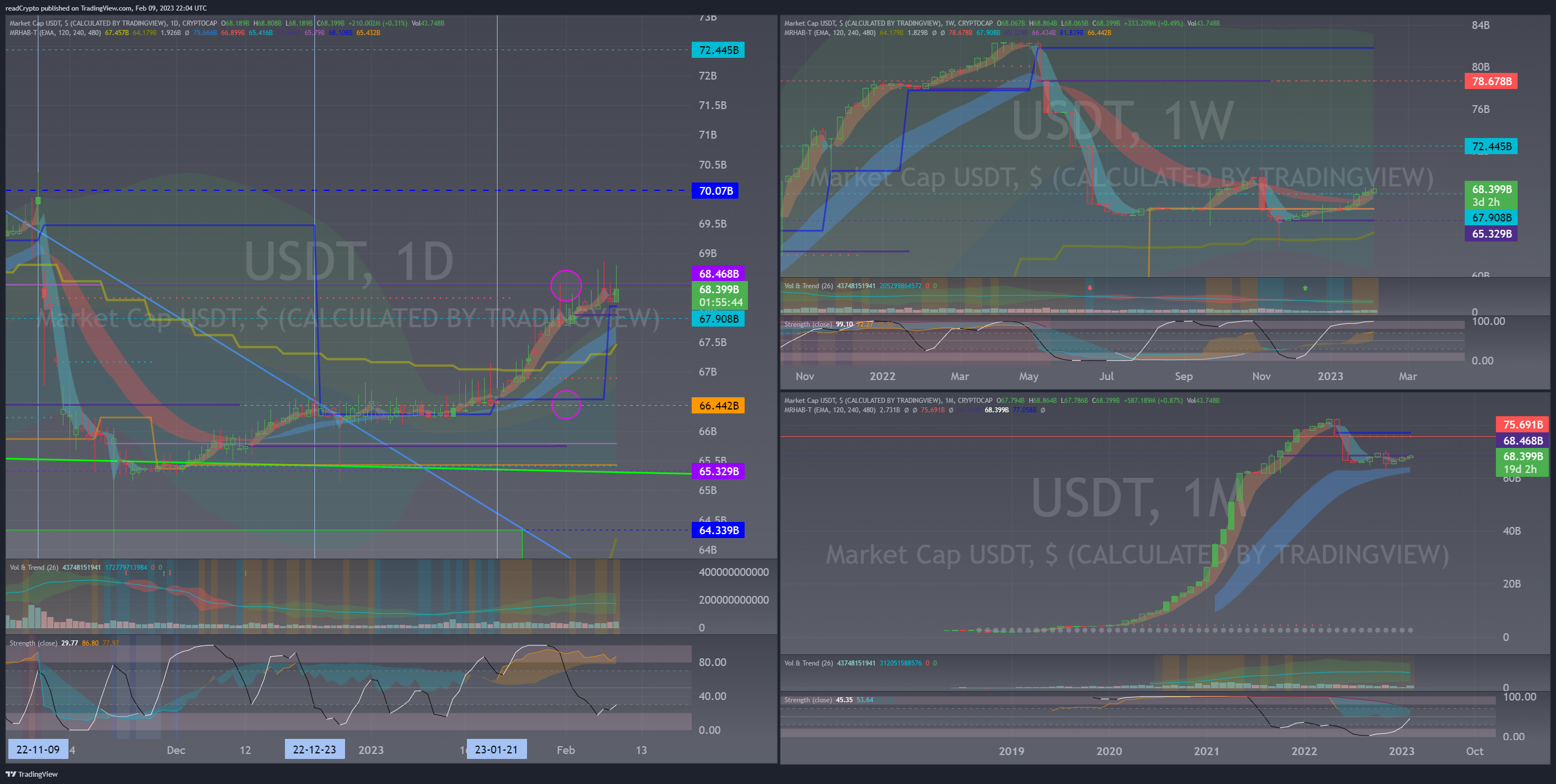
Task: Click the 2023 label on the 1D time axis
Action: (371, 750)
